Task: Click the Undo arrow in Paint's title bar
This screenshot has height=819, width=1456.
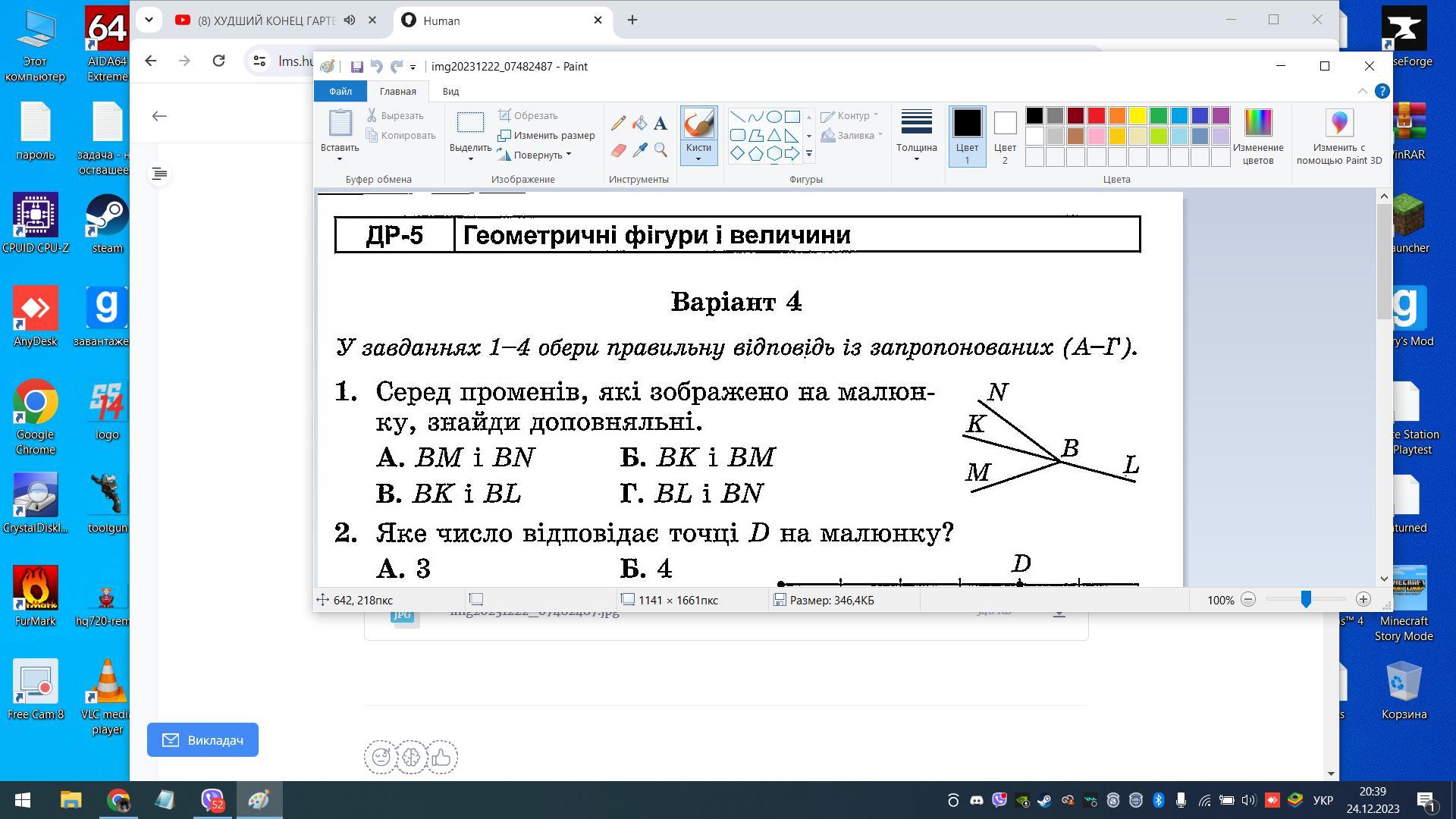Action: (x=376, y=67)
